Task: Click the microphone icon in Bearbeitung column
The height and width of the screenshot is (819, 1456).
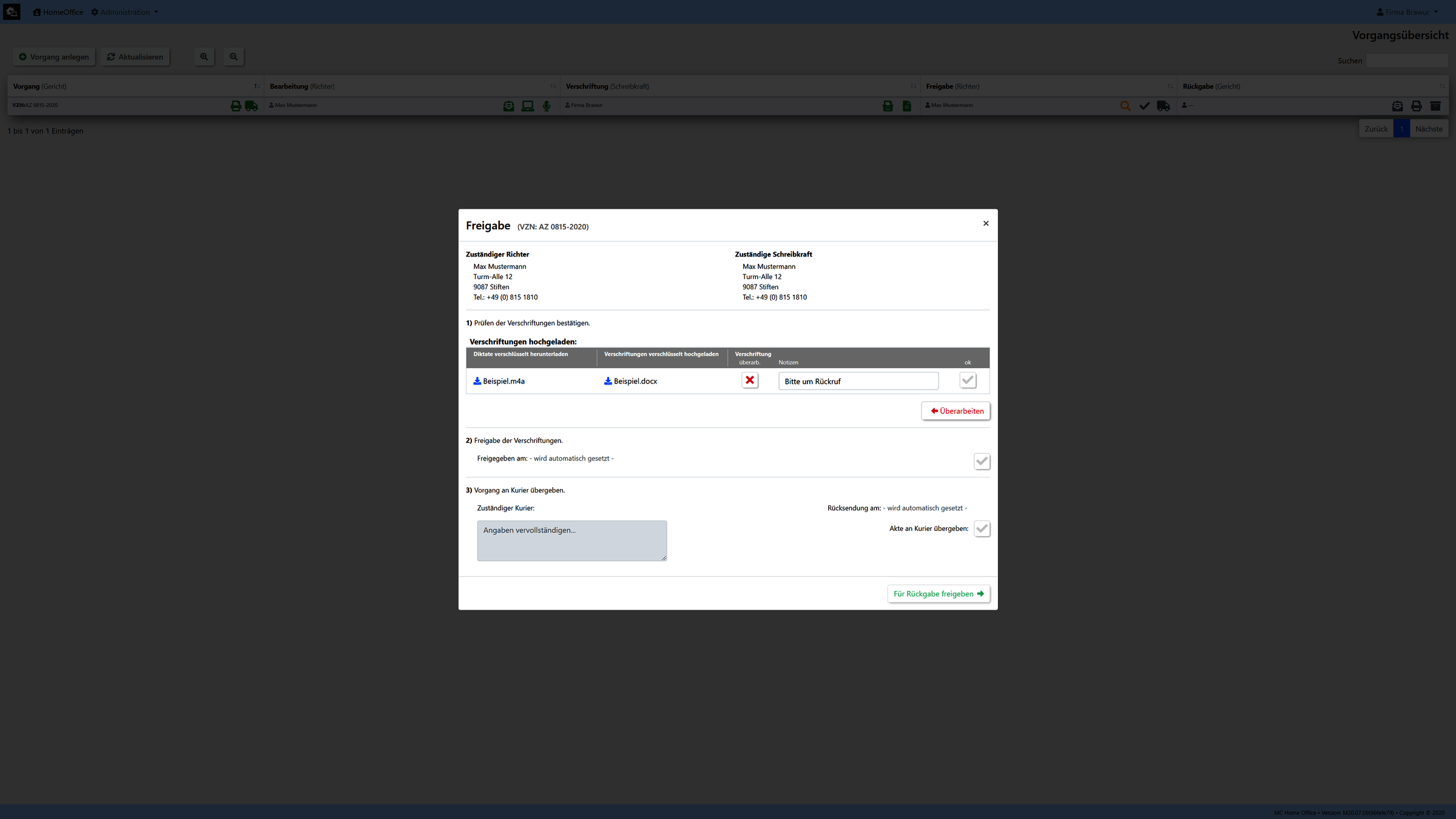Action: tap(547, 106)
